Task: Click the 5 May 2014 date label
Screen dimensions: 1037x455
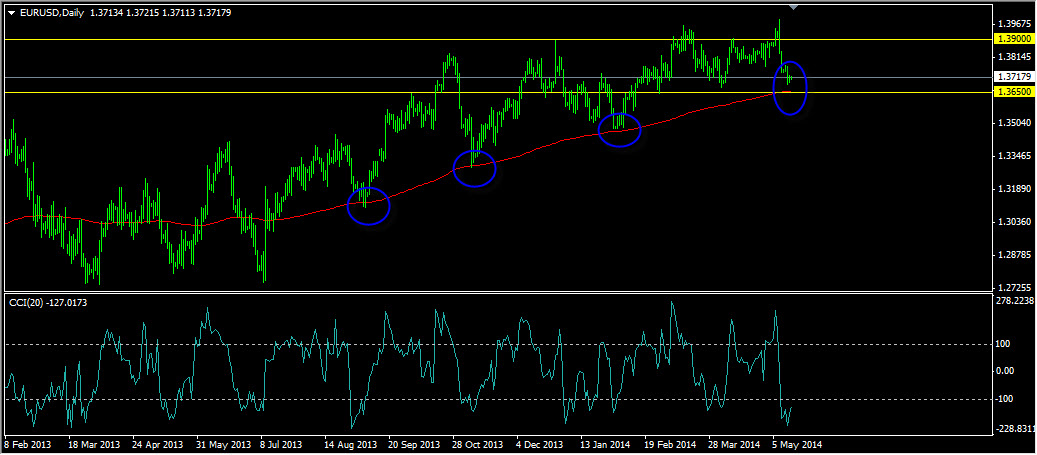Action: click(x=797, y=444)
